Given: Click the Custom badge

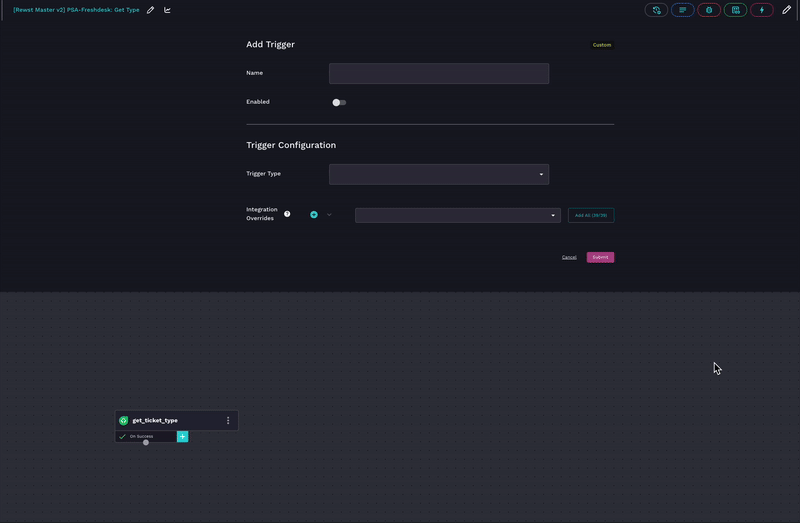Looking at the screenshot, I should 602,45.
